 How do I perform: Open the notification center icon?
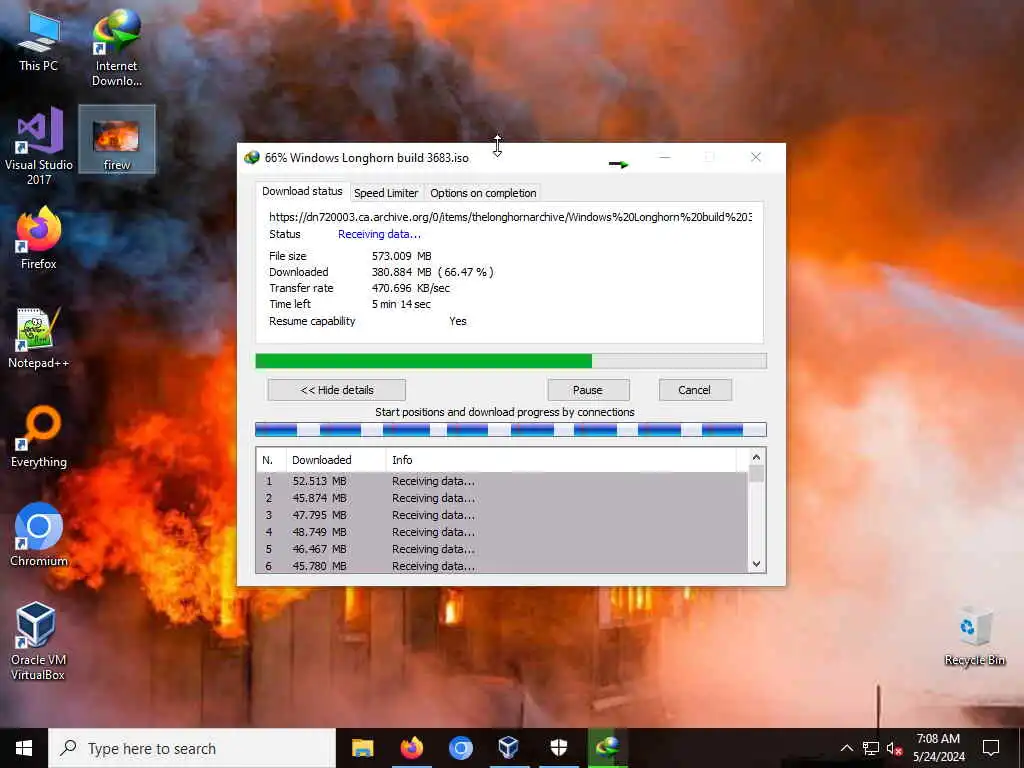[x=991, y=748]
